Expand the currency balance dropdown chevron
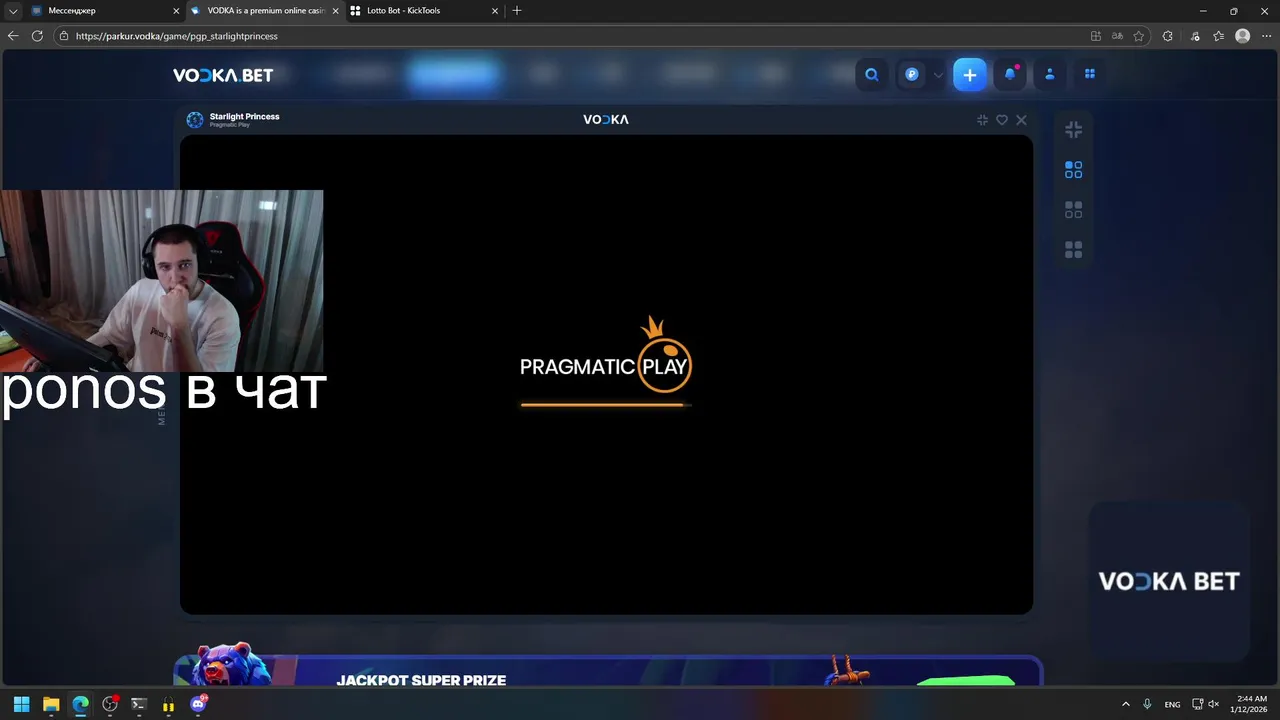1280x720 pixels. [938, 75]
